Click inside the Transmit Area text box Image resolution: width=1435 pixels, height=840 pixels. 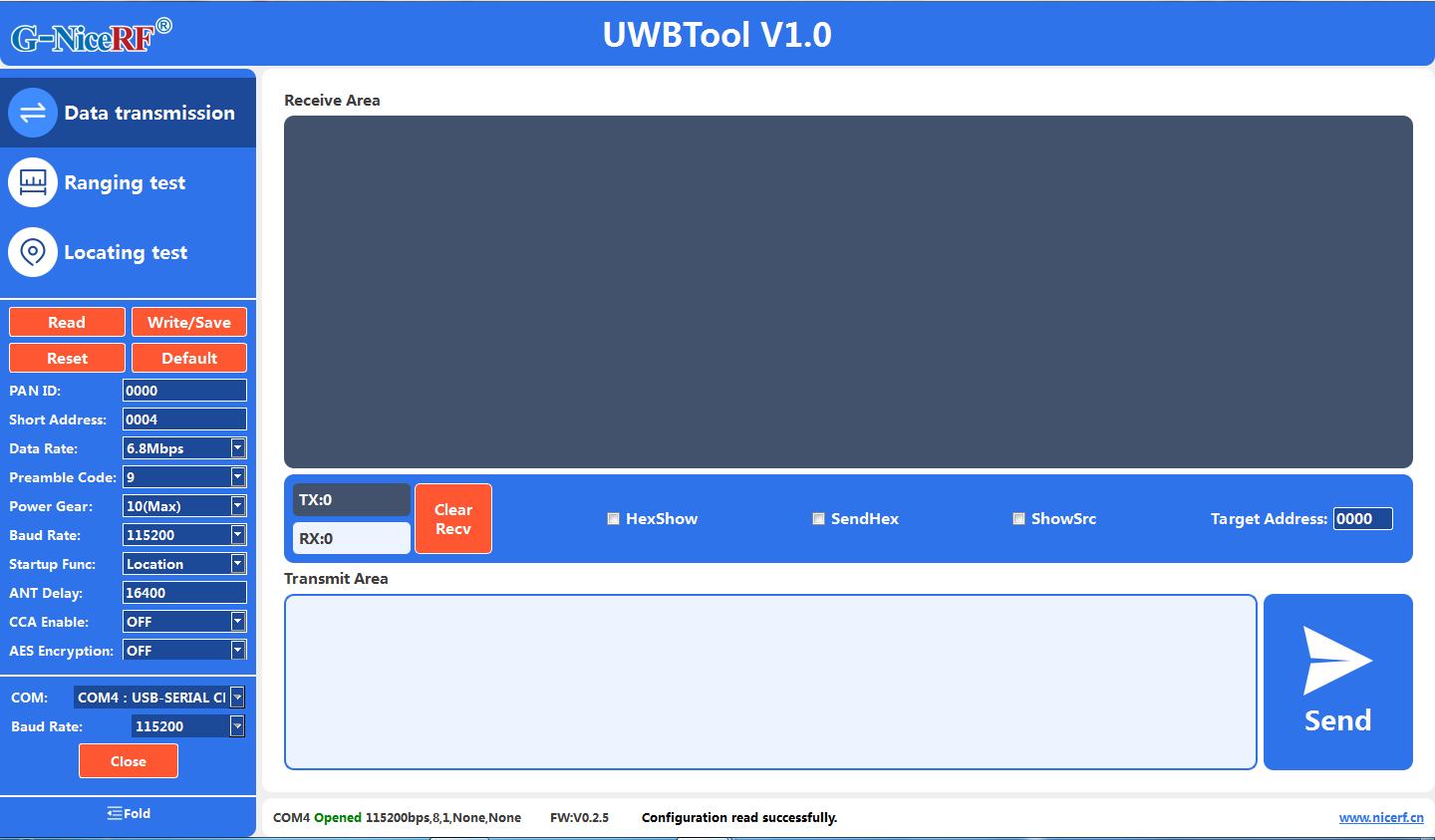[x=770, y=683]
